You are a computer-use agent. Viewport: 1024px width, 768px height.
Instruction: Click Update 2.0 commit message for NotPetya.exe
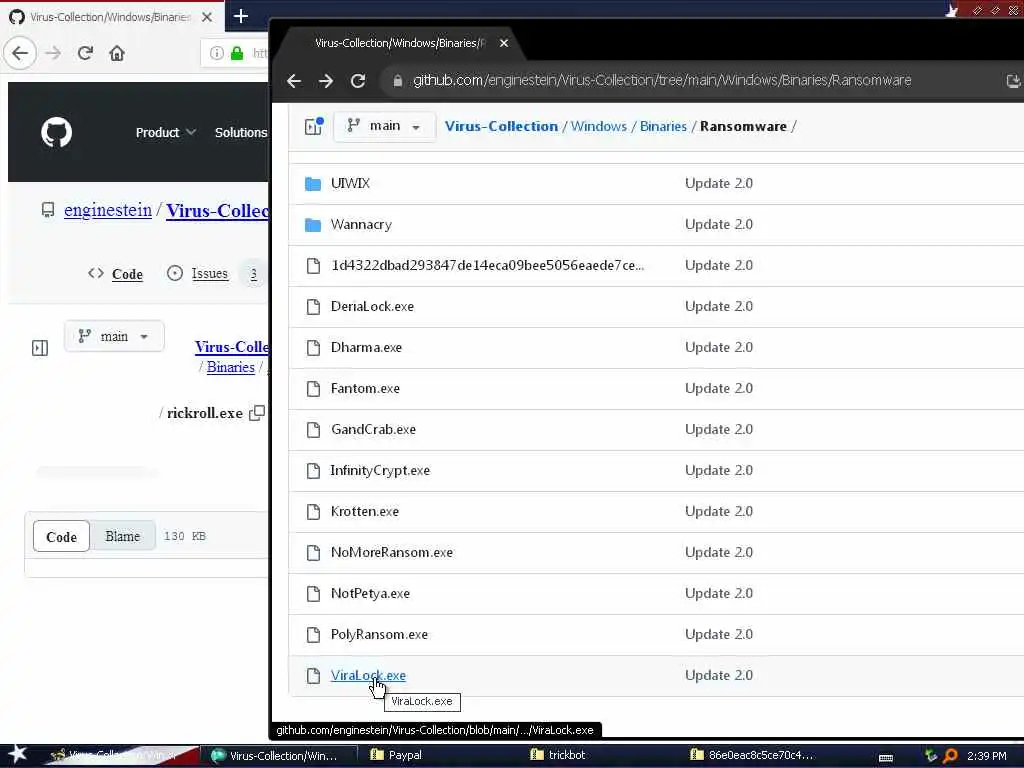(718, 594)
